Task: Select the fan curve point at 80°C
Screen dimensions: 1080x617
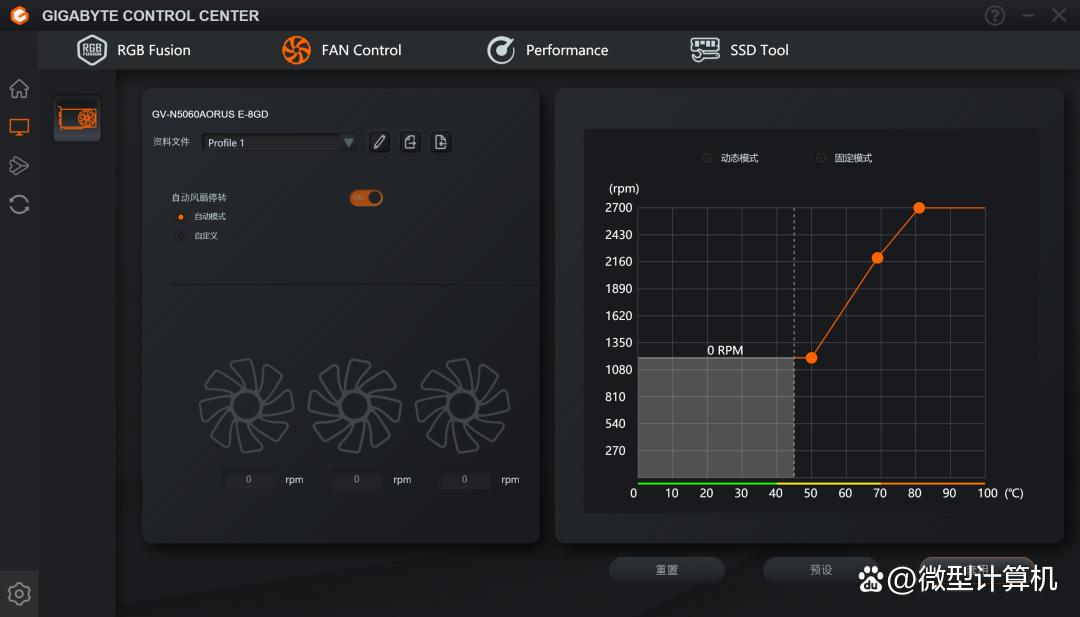Action: pos(919,208)
